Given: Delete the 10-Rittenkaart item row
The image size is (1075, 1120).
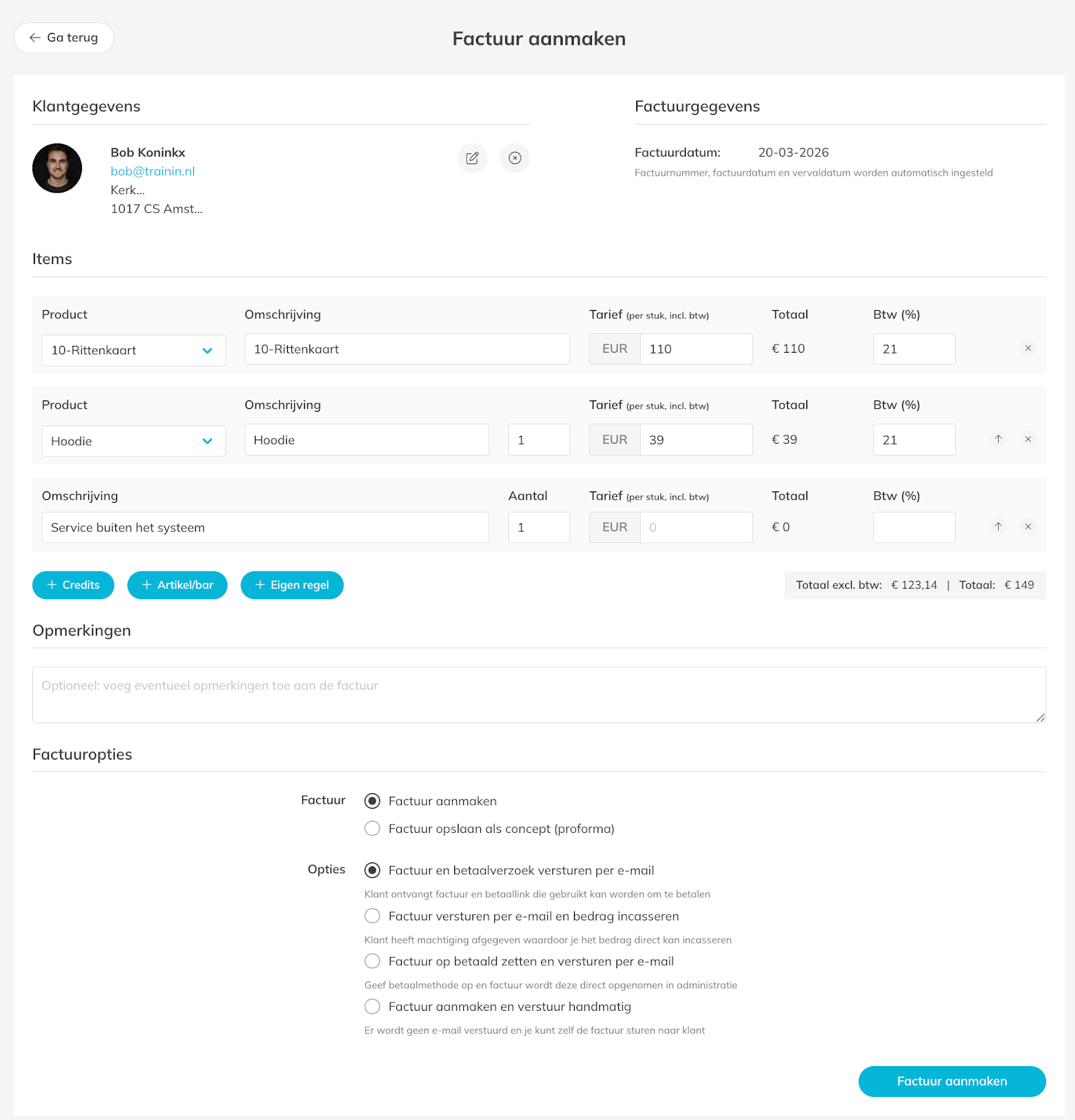Looking at the screenshot, I should coord(1028,349).
